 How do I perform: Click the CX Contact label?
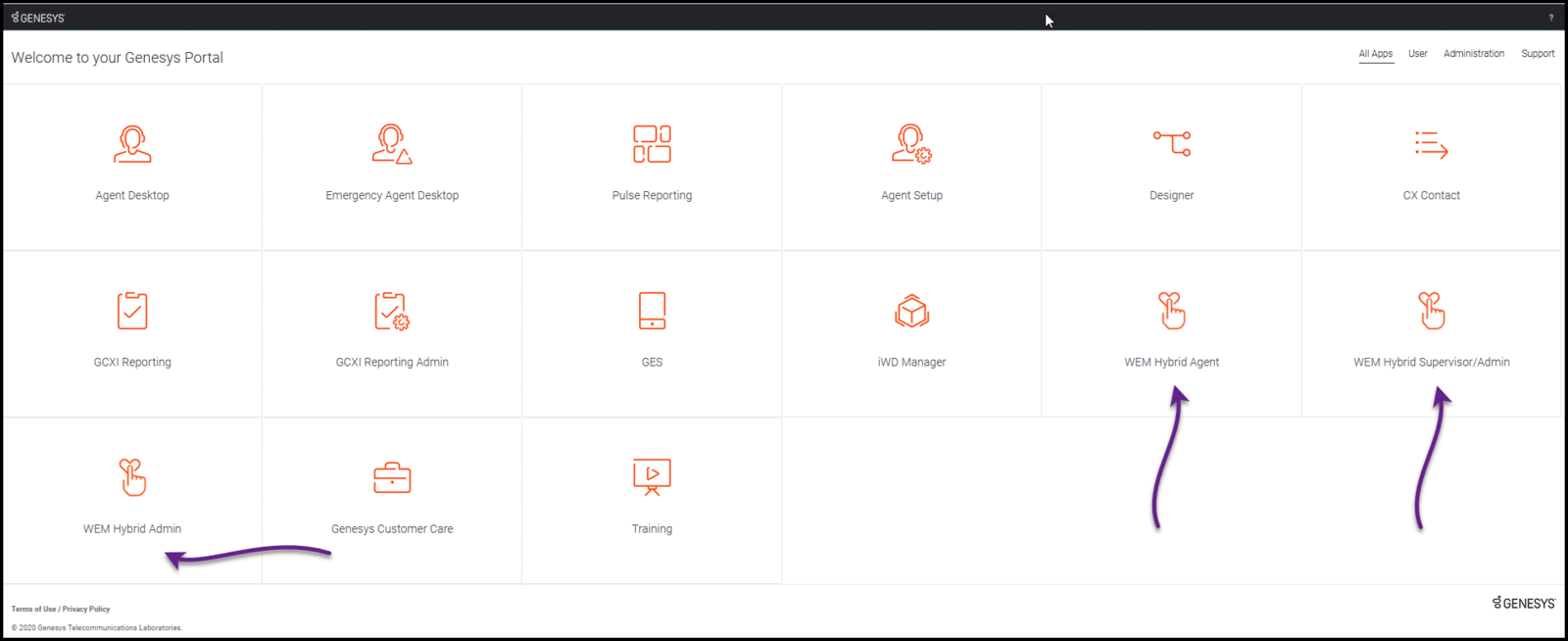click(x=1432, y=195)
